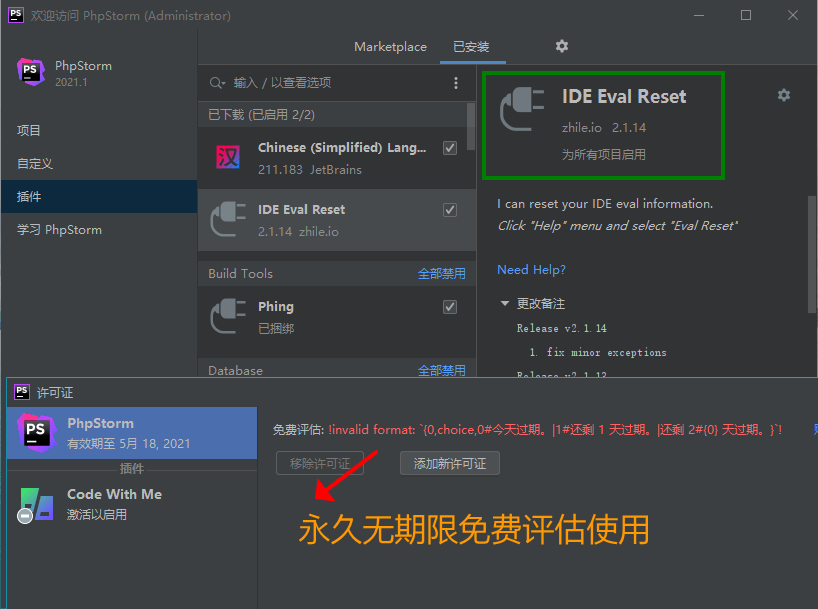The height and width of the screenshot is (609, 818).
Task: Click the IDE Eval Reset plug icon in list
Action: point(228,219)
